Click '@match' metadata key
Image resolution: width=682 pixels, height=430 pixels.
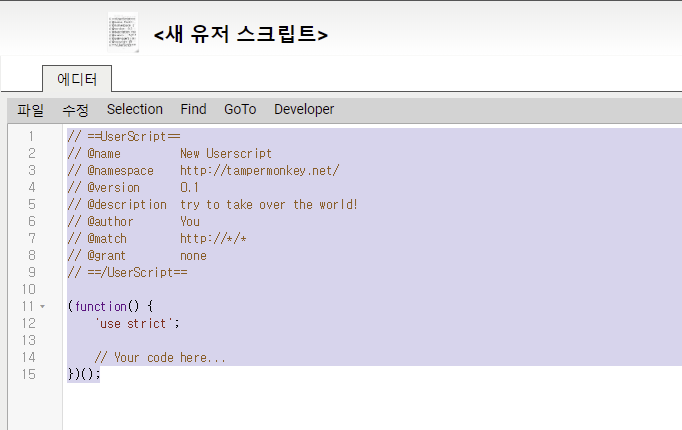coord(107,238)
